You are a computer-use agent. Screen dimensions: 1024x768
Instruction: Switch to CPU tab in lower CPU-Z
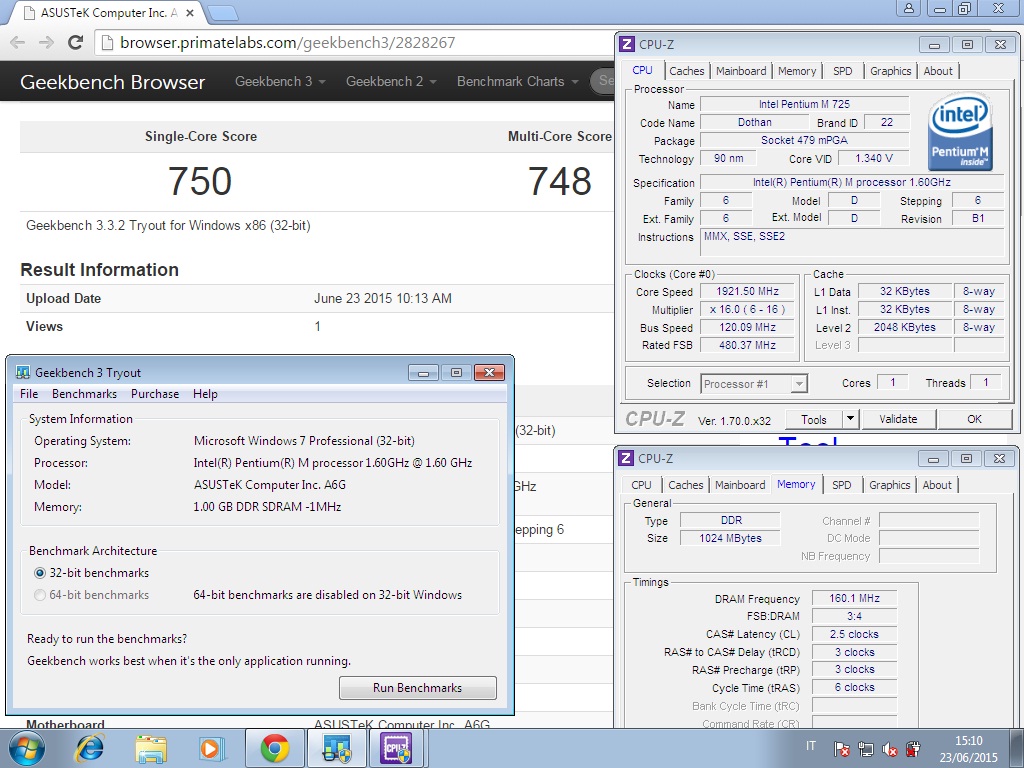[x=641, y=485]
